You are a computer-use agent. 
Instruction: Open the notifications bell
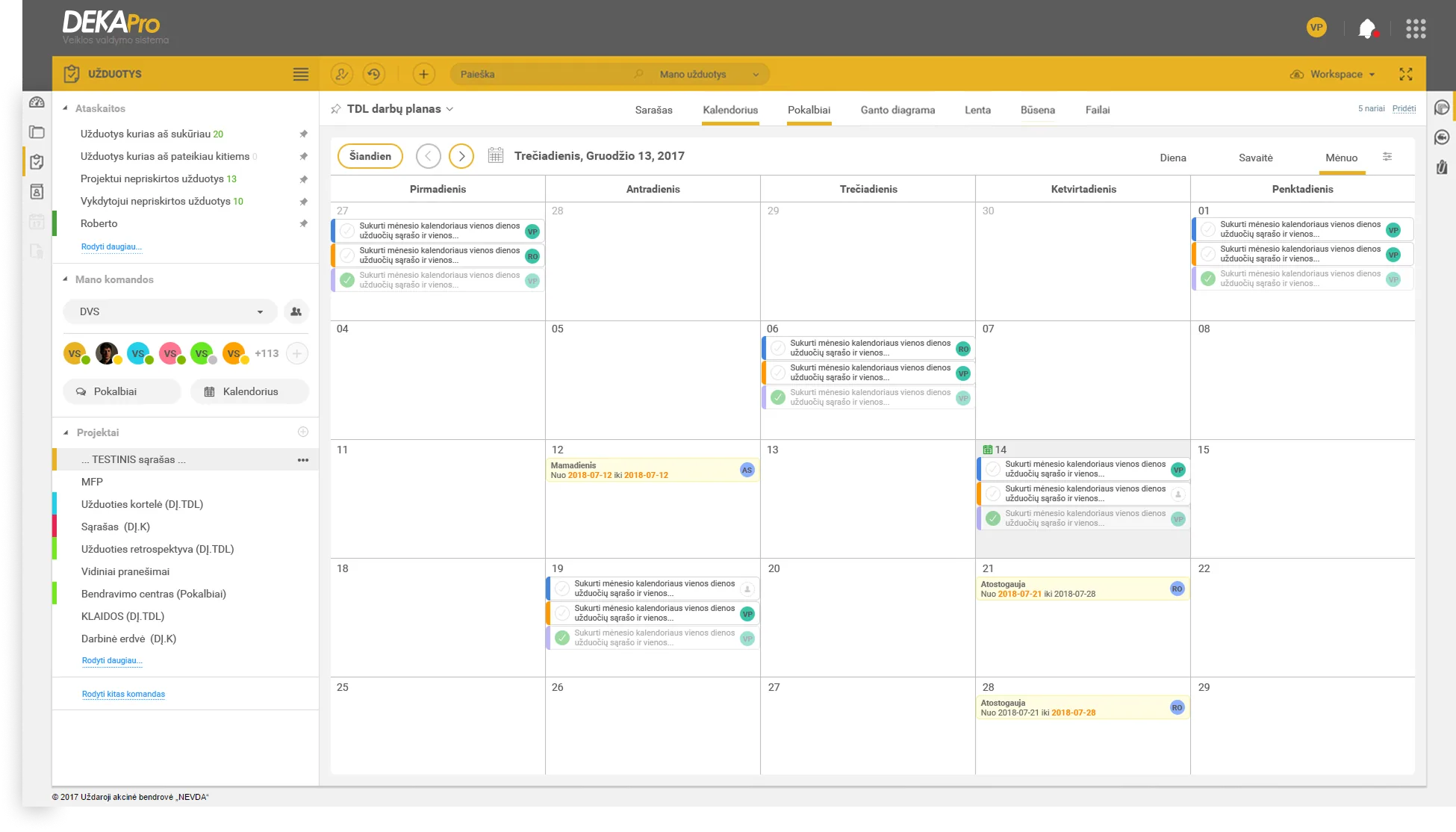point(1366,29)
